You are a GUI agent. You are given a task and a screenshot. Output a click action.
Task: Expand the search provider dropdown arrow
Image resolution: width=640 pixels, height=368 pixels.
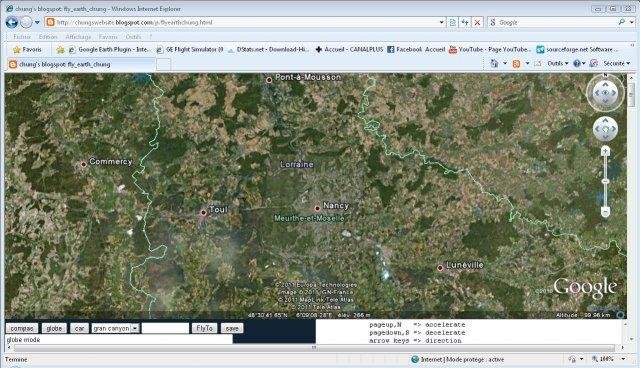(631, 22)
